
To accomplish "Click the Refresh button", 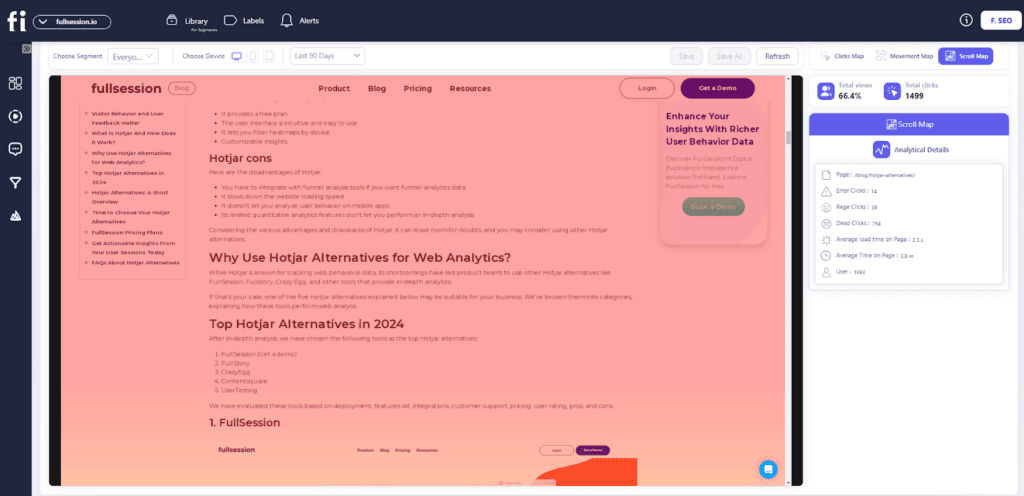I will 777,56.
